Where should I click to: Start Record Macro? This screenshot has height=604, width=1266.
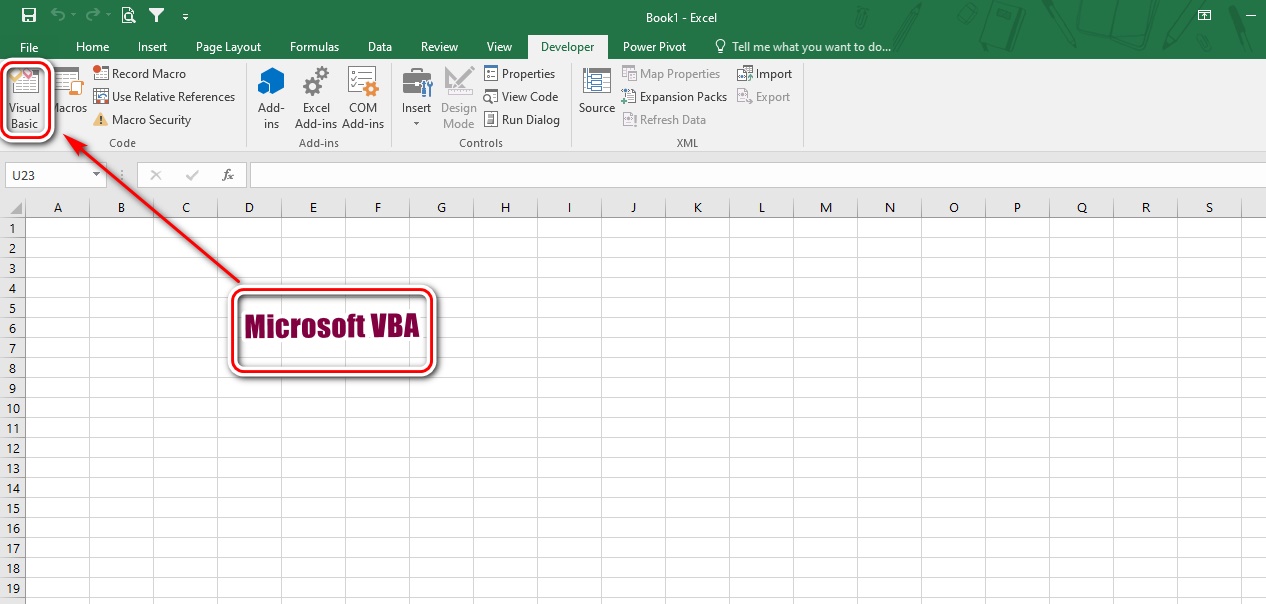140,74
